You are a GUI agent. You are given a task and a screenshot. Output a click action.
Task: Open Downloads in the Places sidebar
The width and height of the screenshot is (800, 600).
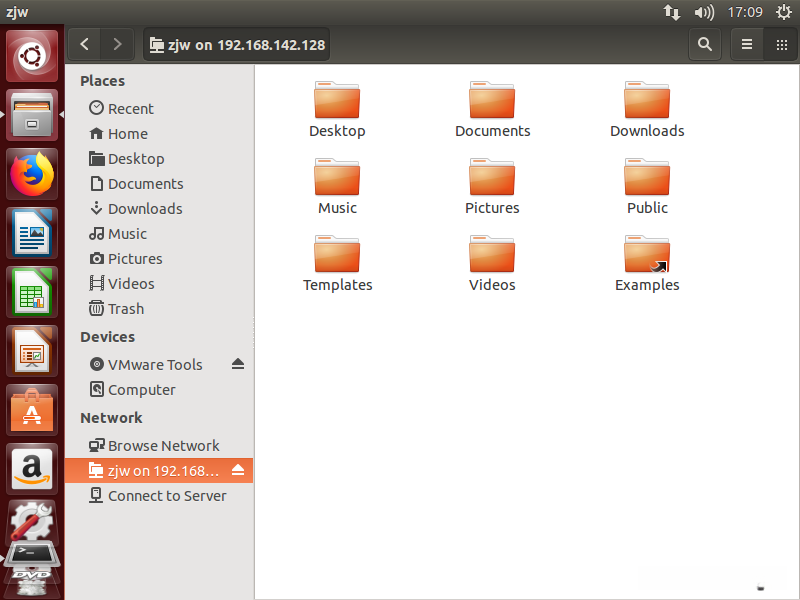(159, 209)
